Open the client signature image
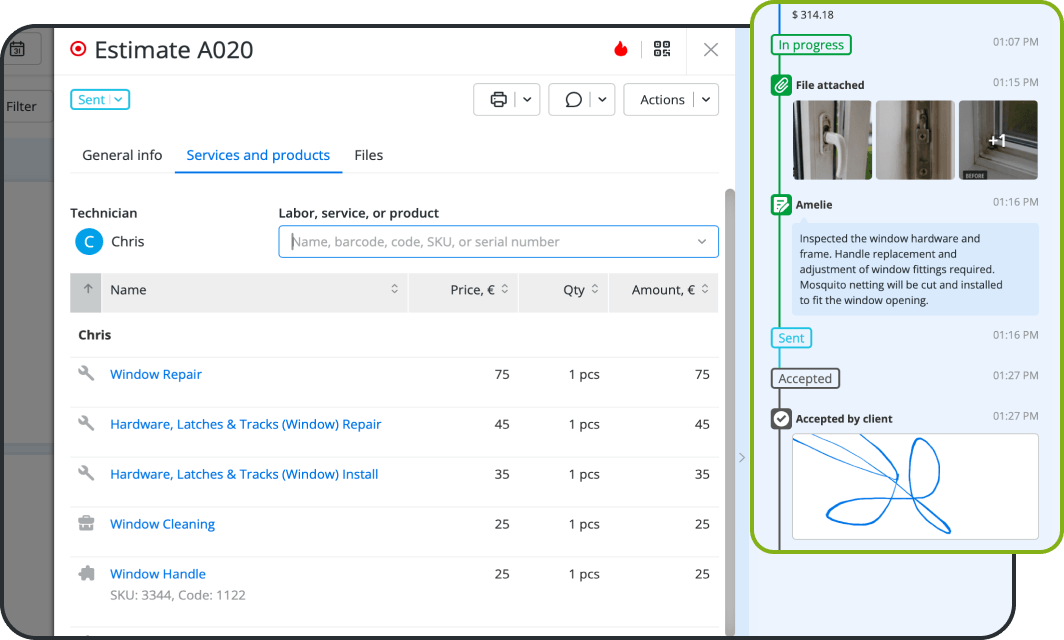 (915, 486)
